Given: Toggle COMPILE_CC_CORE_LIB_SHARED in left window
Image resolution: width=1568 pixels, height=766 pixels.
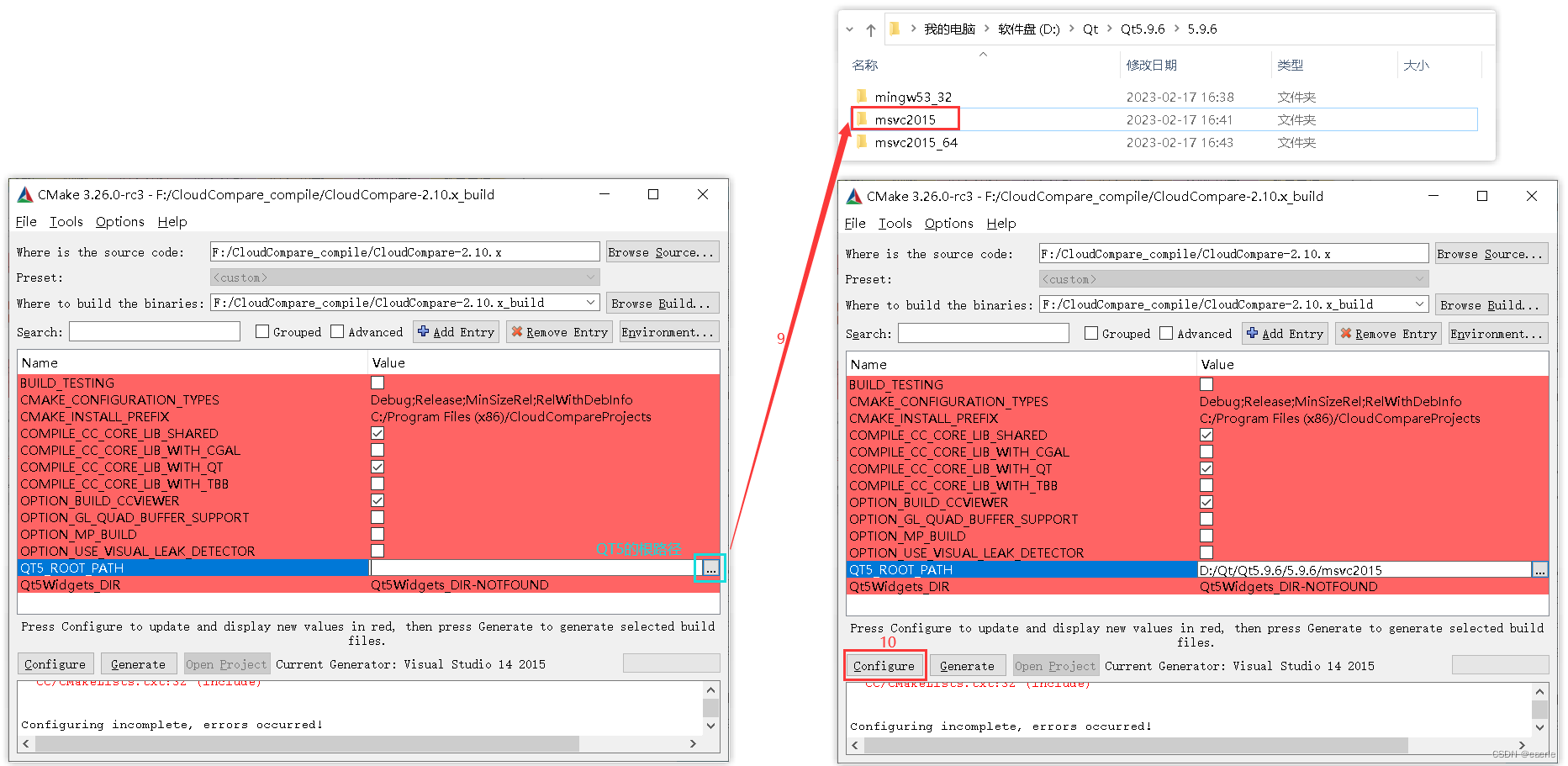Looking at the screenshot, I should [377, 433].
